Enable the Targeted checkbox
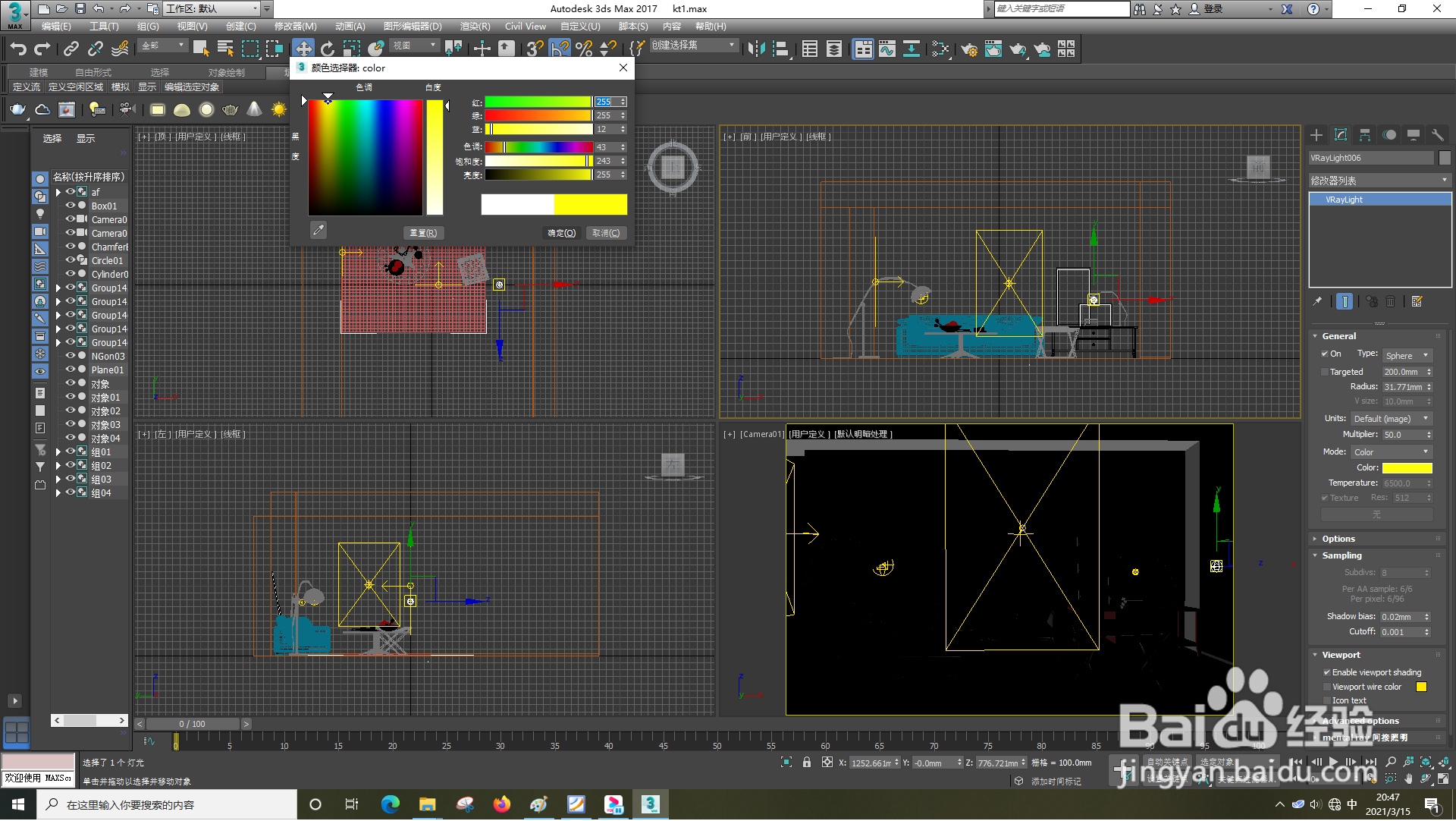Viewport: 1456px width, 821px height. [x=1325, y=373]
